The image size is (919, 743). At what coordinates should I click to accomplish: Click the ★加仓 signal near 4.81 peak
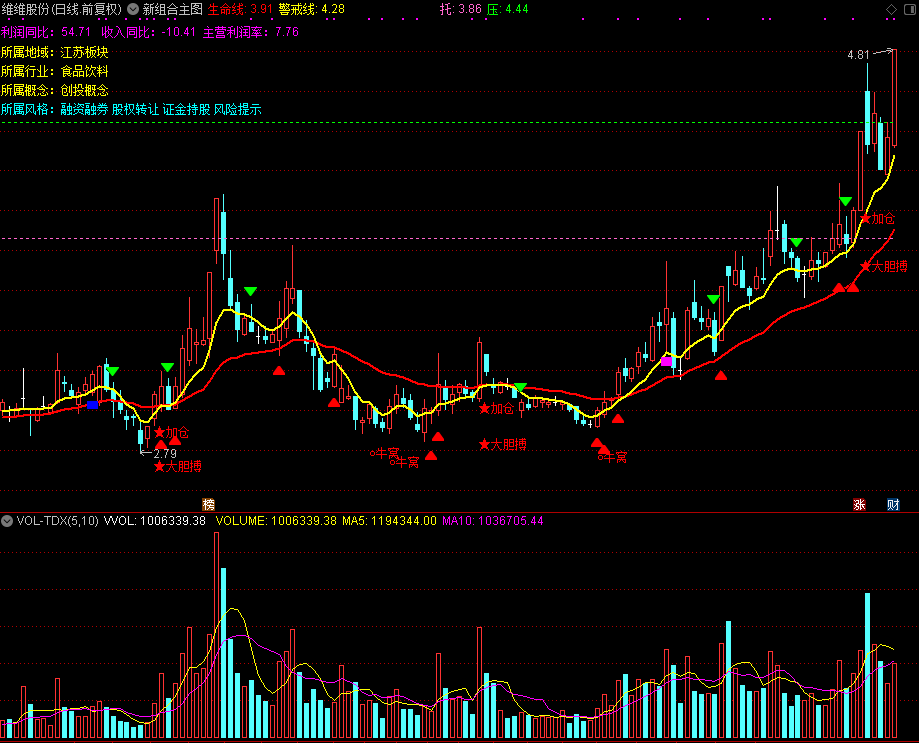[877, 219]
